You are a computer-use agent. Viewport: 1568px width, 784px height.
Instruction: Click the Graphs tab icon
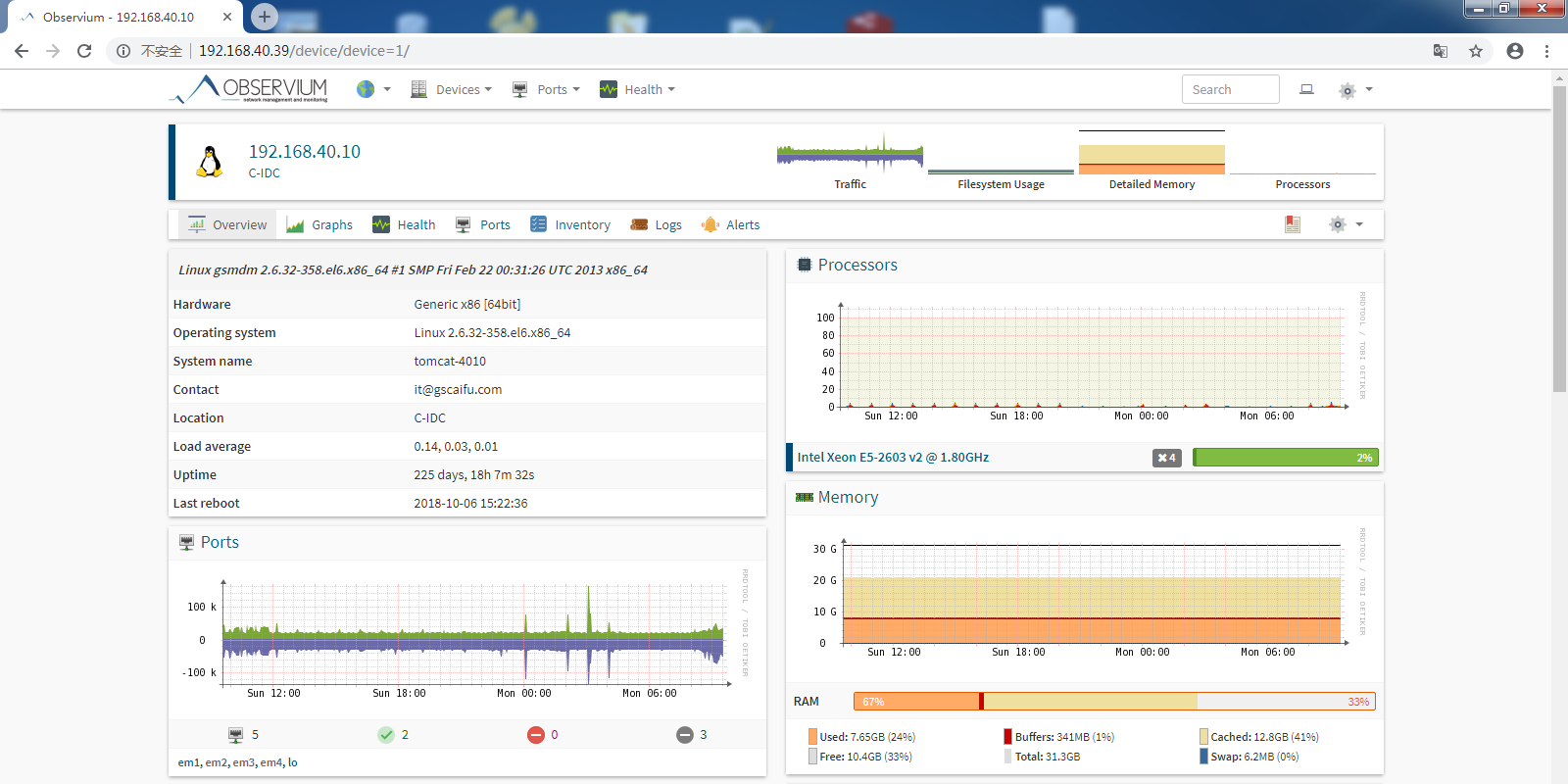coord(295,225)
